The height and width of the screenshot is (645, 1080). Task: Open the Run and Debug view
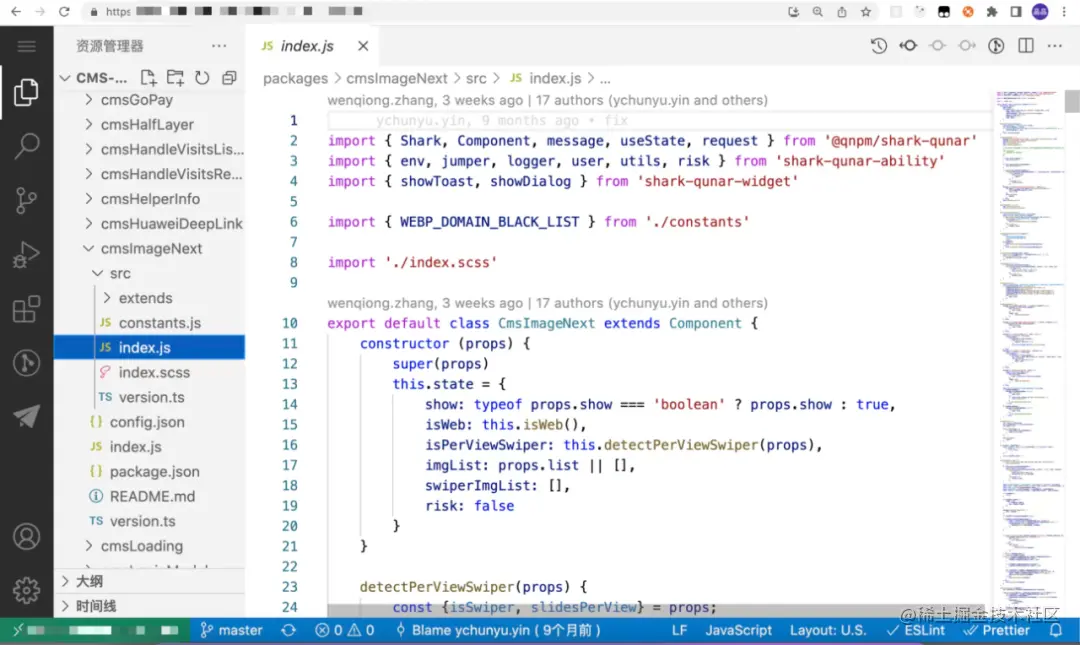26,254
